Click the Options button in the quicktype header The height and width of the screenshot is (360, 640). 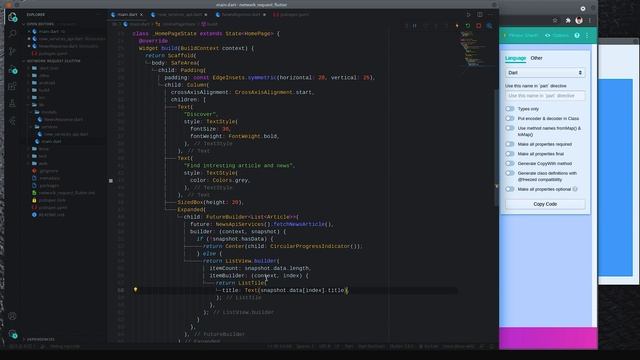557,36
